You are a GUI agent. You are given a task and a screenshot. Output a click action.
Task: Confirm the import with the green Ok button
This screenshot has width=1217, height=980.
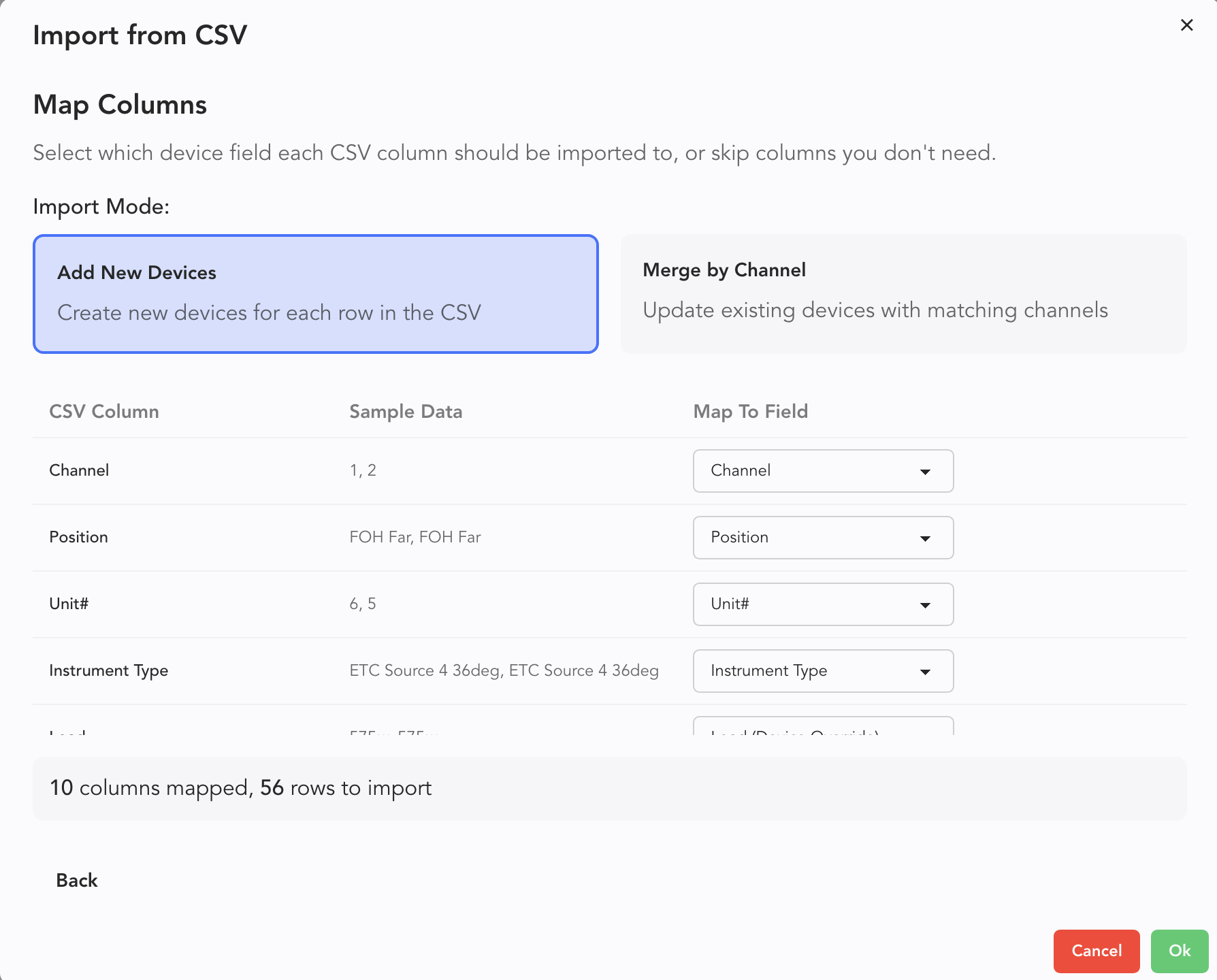click(x=1179, y=951)
